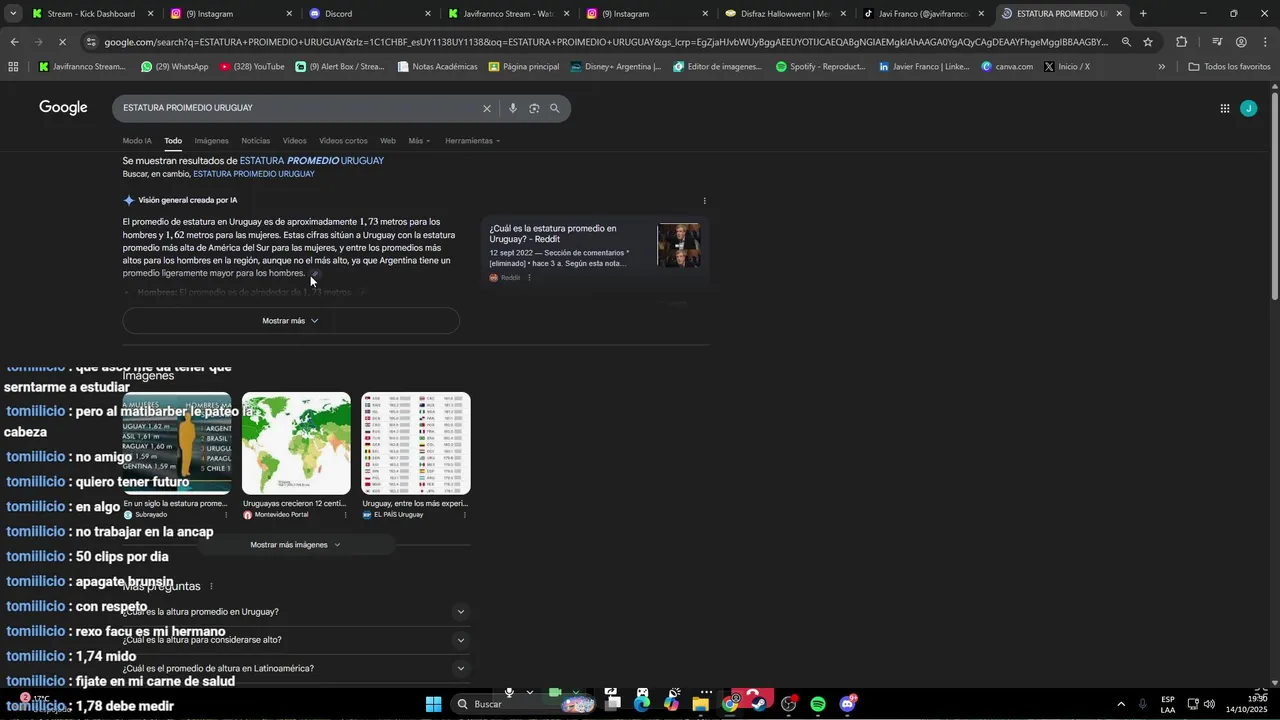Open the canva.com bookmark
This screenshot has height=720, width=1280.
tap(1007, 67)
